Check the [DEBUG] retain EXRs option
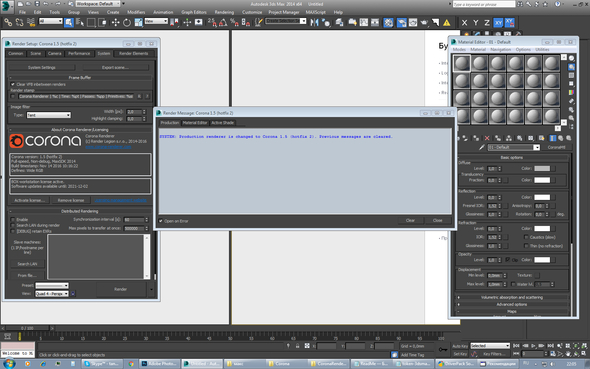 point(13,231)
